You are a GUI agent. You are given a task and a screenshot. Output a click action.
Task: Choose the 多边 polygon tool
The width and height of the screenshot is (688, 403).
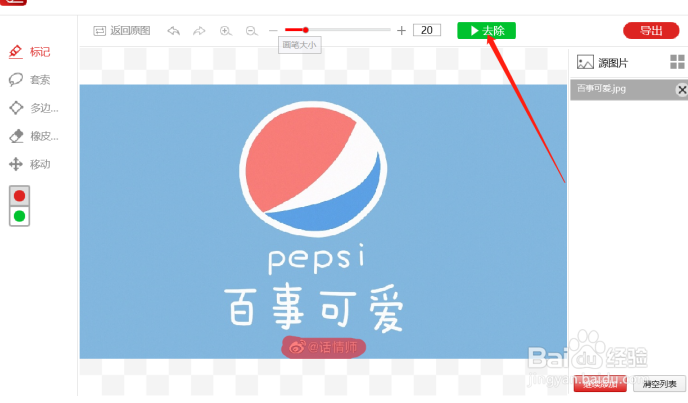(x=33, y=108)
